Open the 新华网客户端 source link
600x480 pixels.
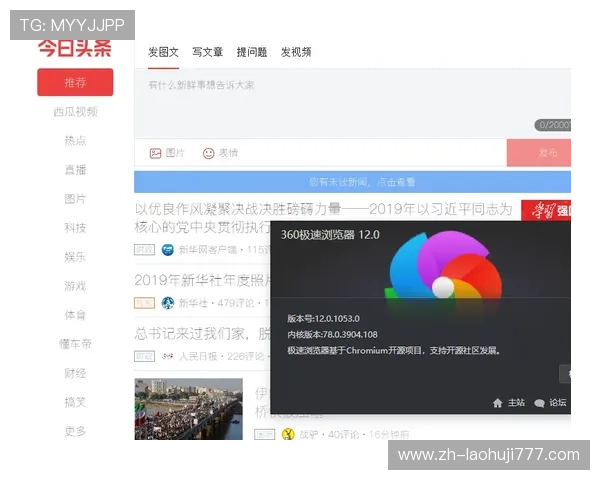point(208,250)
